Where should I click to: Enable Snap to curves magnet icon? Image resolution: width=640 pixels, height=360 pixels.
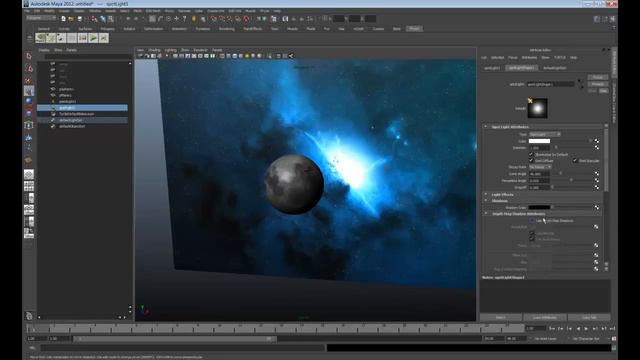(222, 19)
